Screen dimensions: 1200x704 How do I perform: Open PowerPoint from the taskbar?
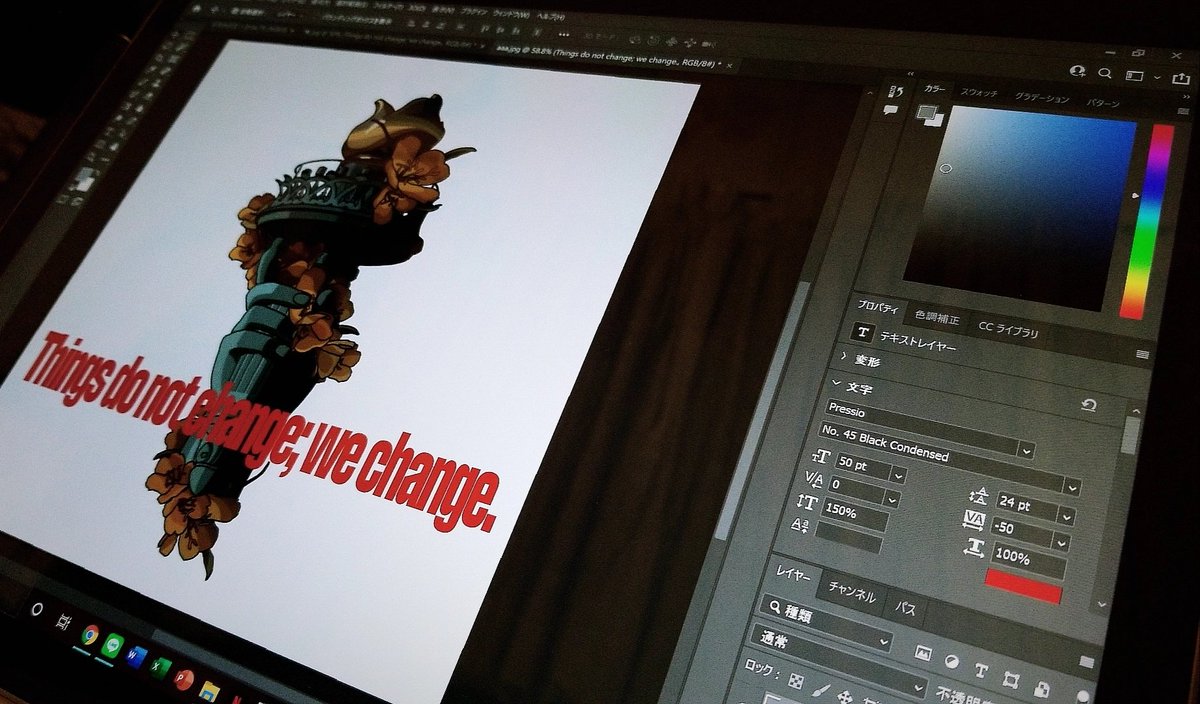pos(184,680)
